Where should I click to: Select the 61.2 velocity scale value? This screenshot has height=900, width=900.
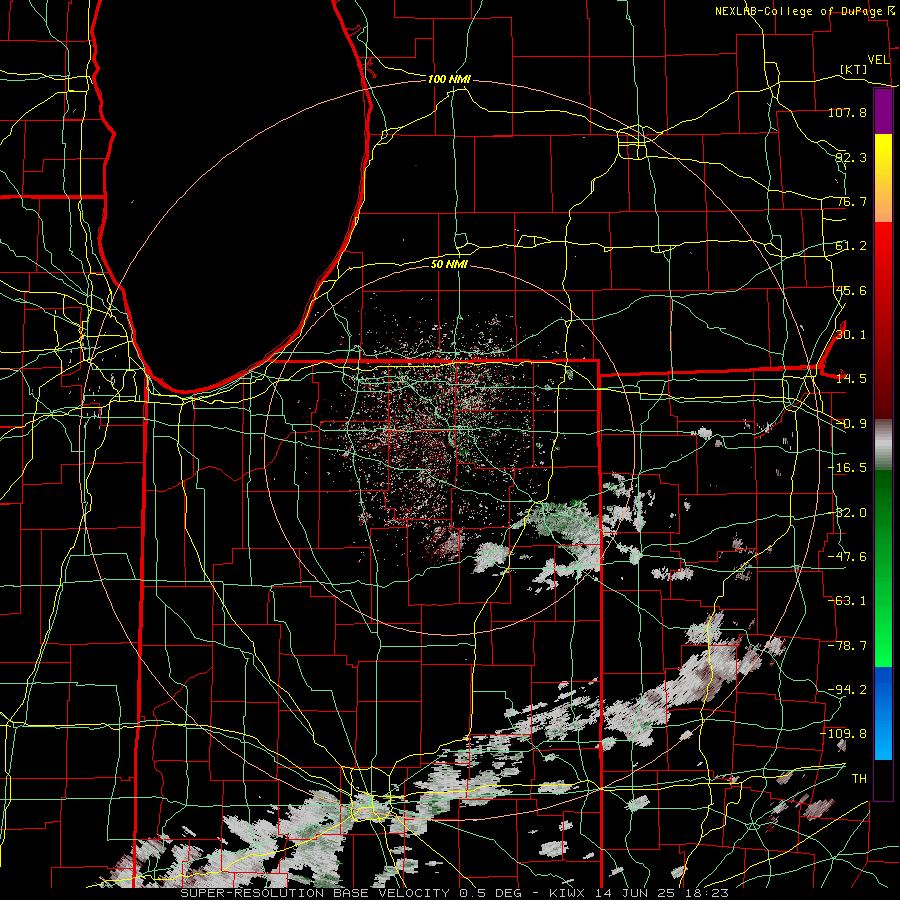pos(851,246)
